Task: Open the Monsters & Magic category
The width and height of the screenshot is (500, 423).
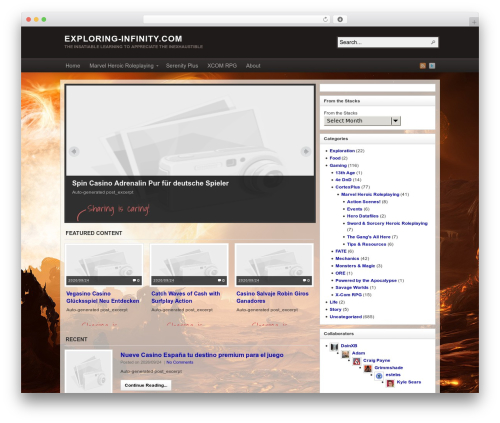Action: pos(355,266)
